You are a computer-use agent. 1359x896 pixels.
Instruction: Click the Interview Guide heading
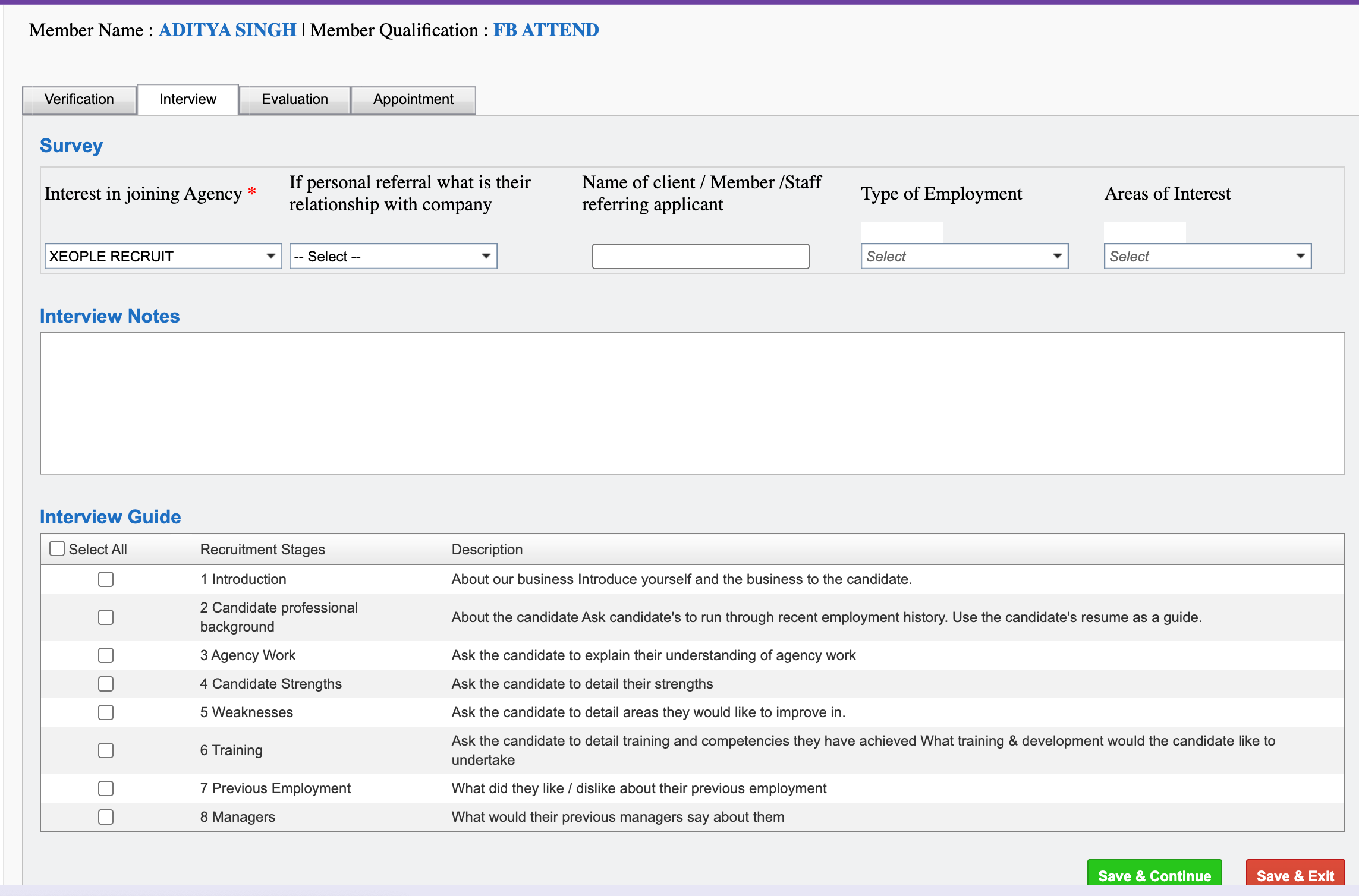pyautogui.click(x=111, y=517)
